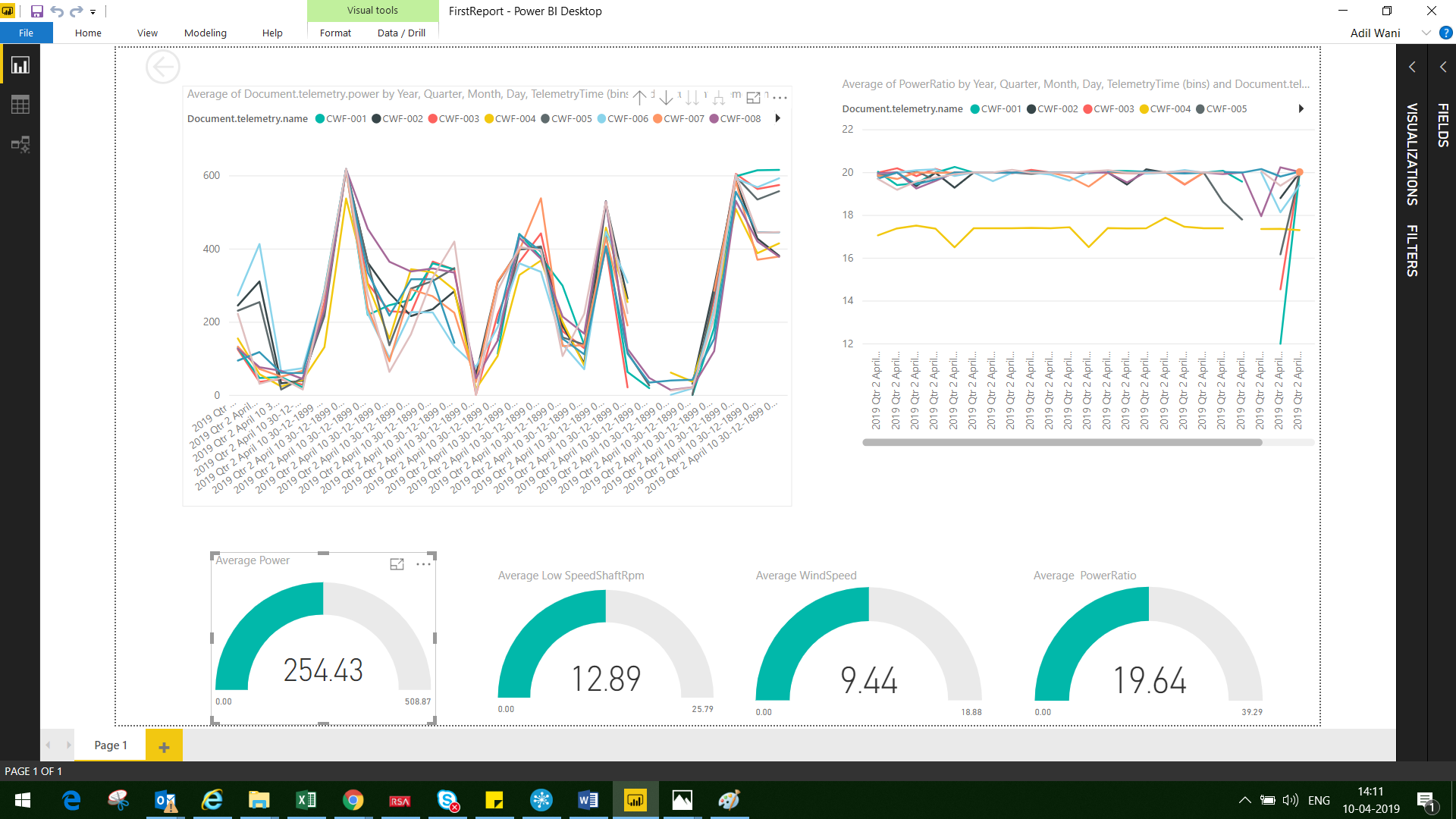1456x819 pixels.
Task: Go to previous page tab arrow
Action: point(49,745)
